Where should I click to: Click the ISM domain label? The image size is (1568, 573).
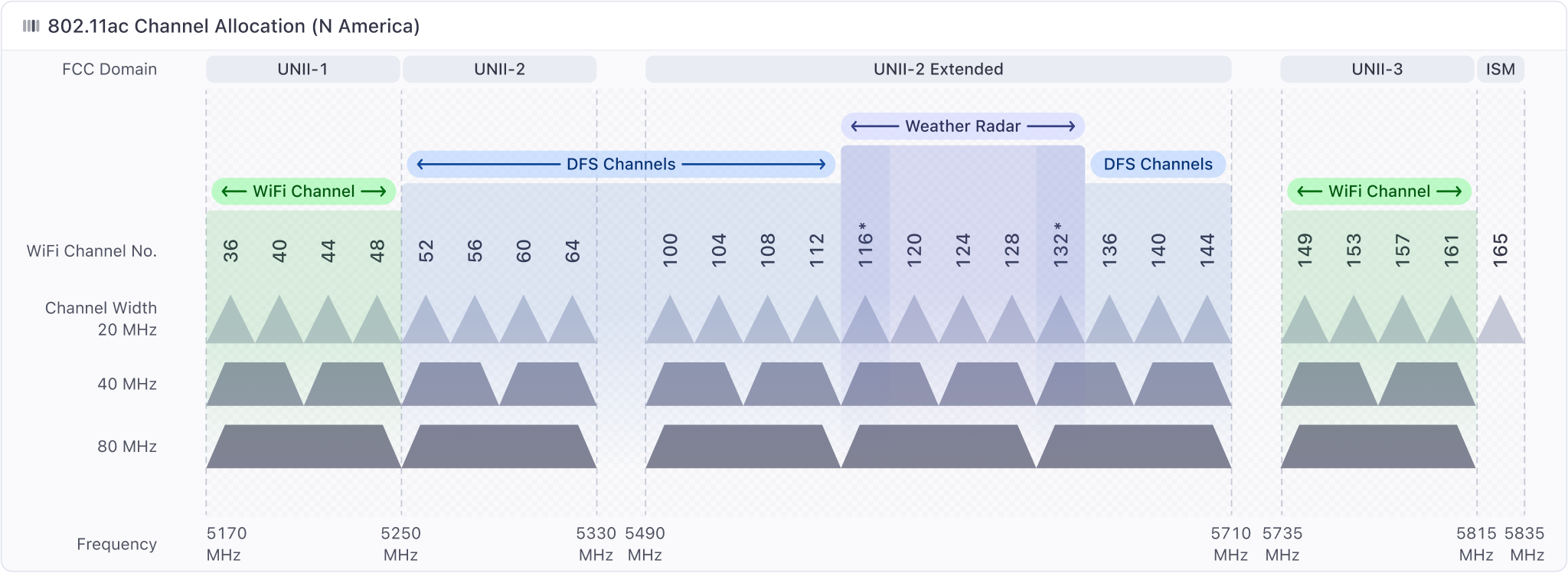[1500, 69]
